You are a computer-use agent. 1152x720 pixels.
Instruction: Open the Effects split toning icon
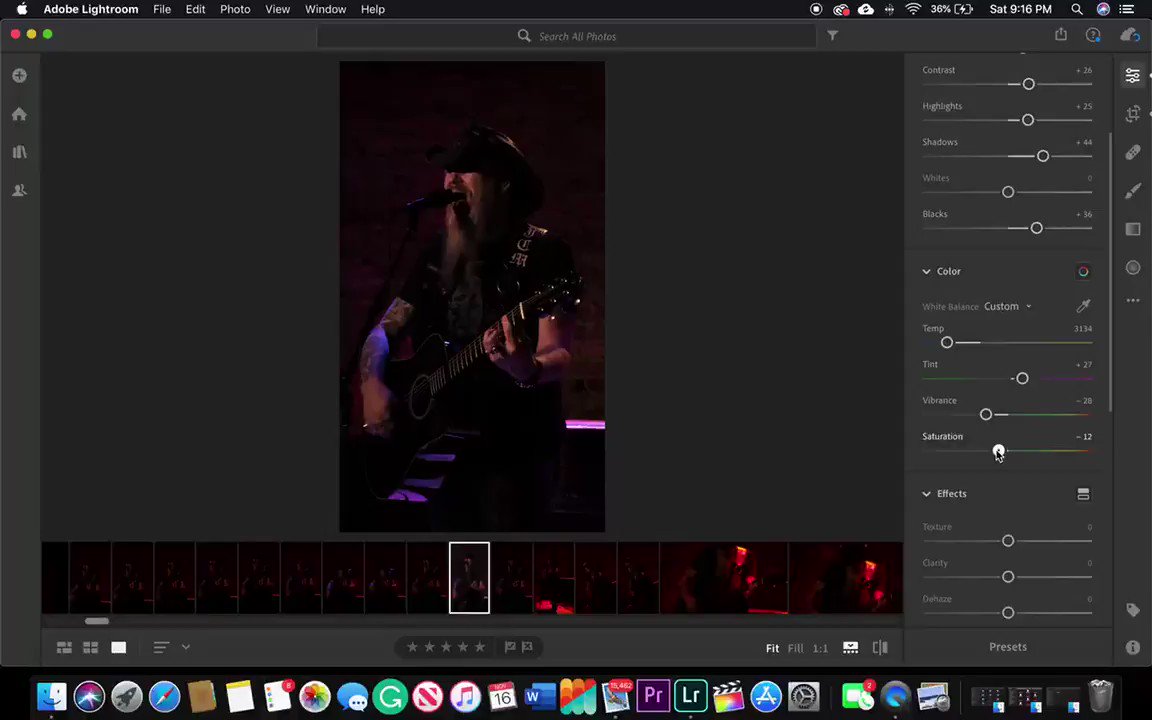[1083, 494]
